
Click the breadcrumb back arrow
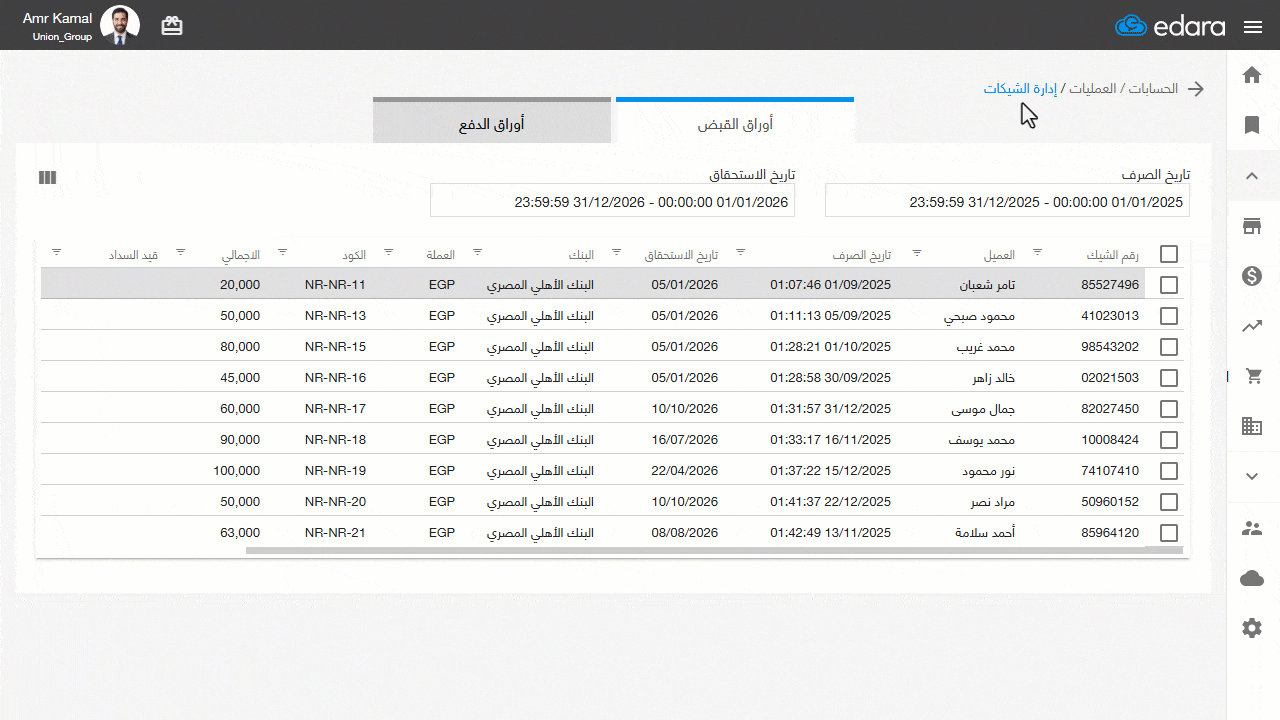click(1196, 89)
